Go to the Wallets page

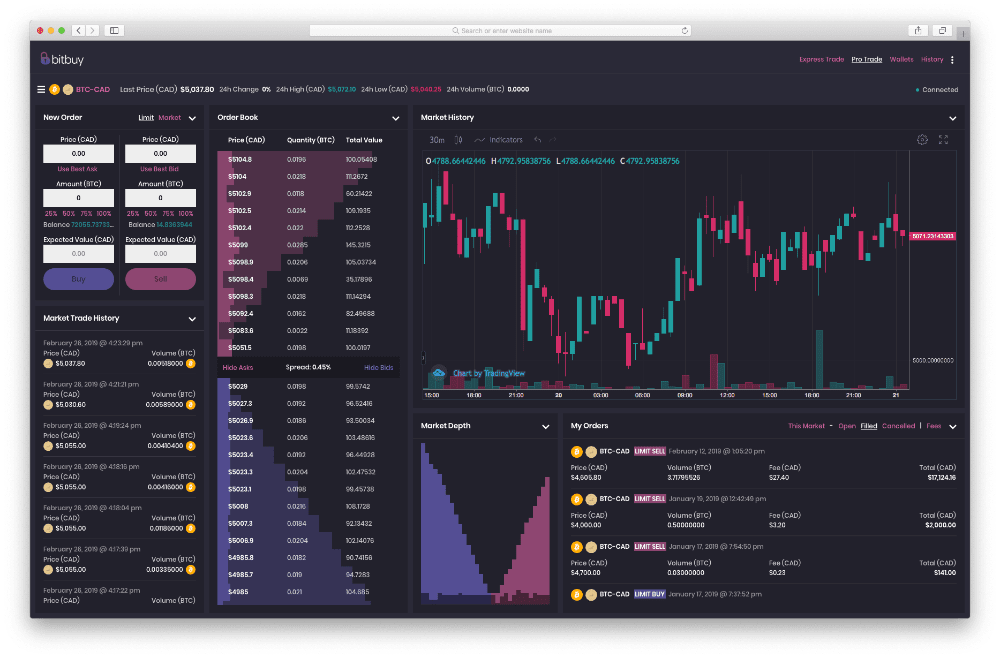coord(901,60)
